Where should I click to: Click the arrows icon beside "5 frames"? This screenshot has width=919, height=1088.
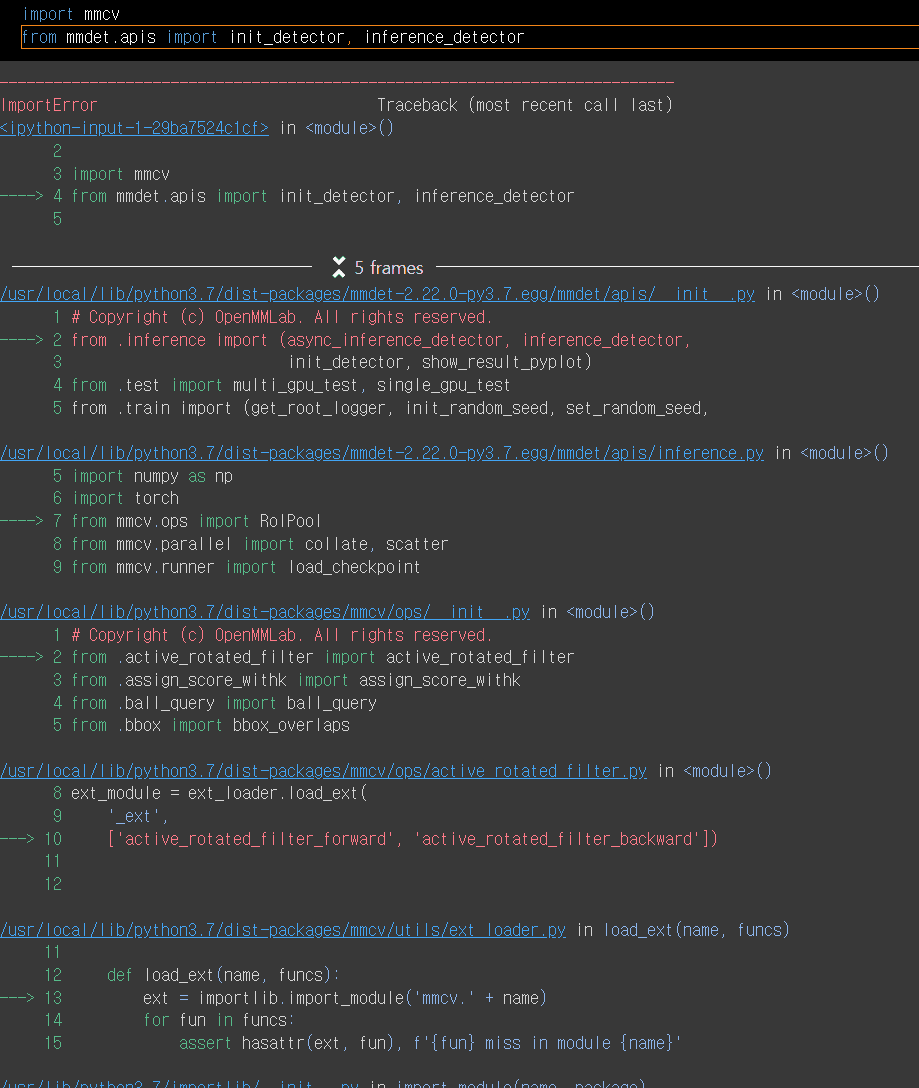[339, 268]
